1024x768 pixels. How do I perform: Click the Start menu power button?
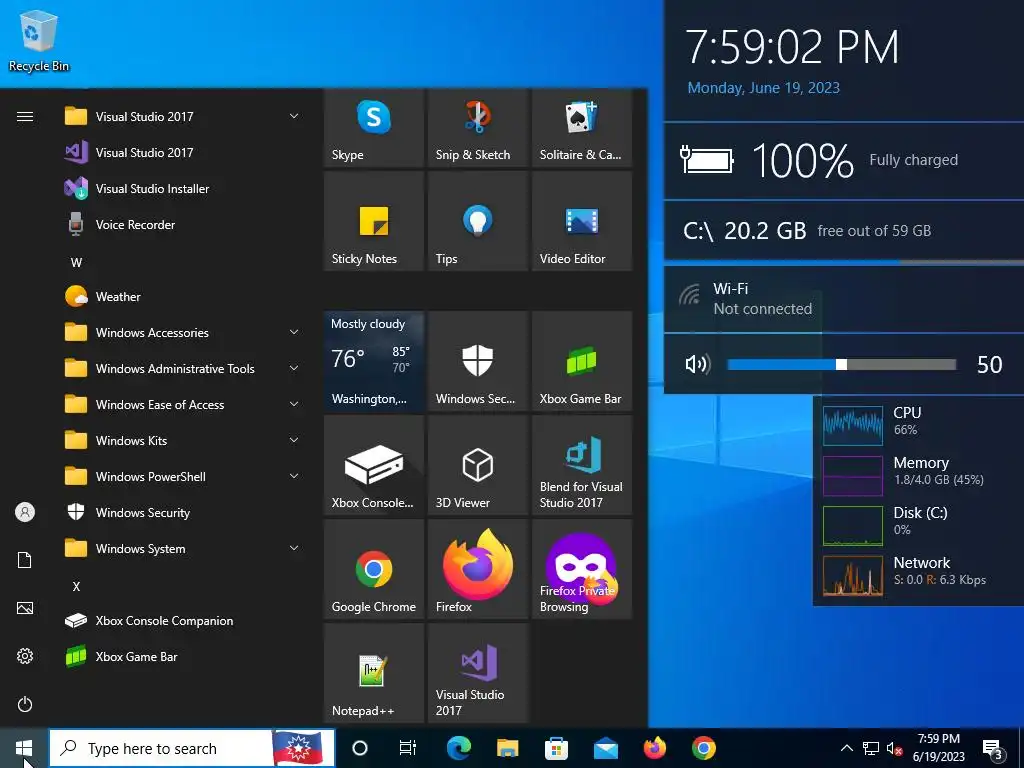25,704
